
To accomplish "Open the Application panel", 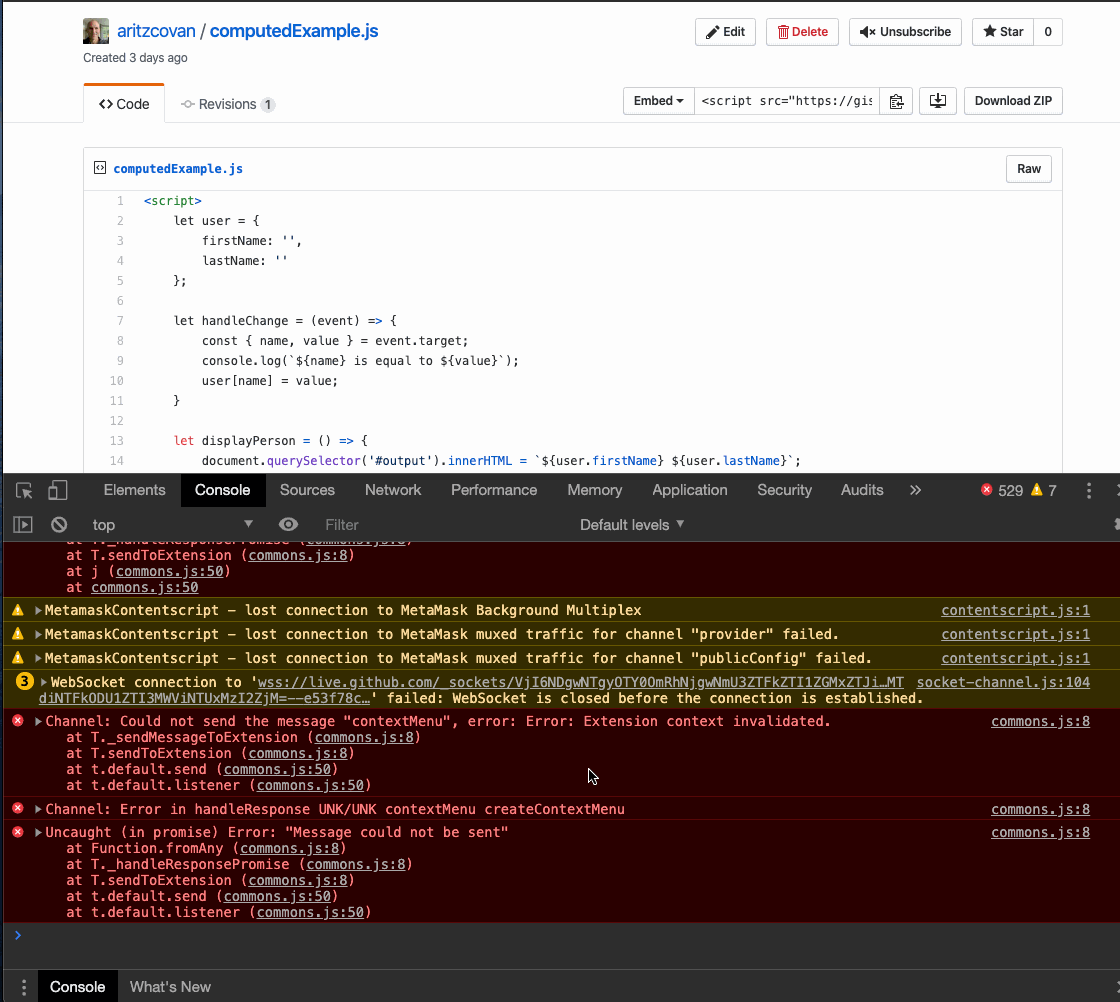I will 689,490.
